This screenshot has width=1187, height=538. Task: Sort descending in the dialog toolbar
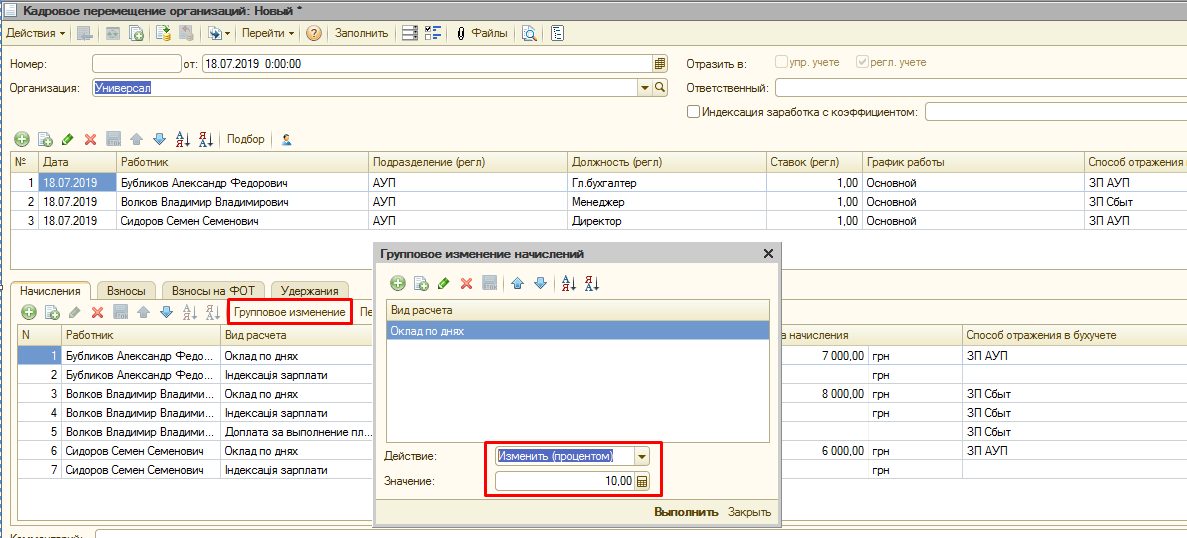click(591, 283)
